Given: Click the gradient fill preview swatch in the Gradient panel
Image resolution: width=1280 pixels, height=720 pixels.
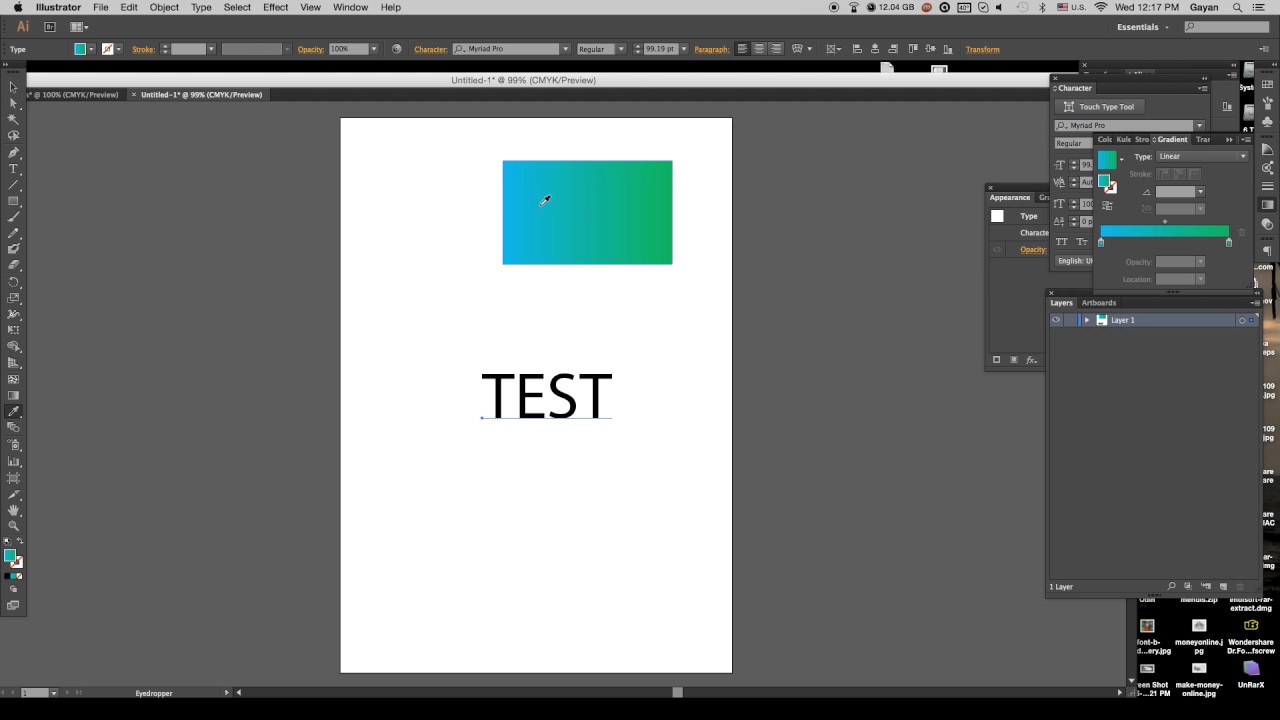Looking at the screenshot, I should [1107, 160].
